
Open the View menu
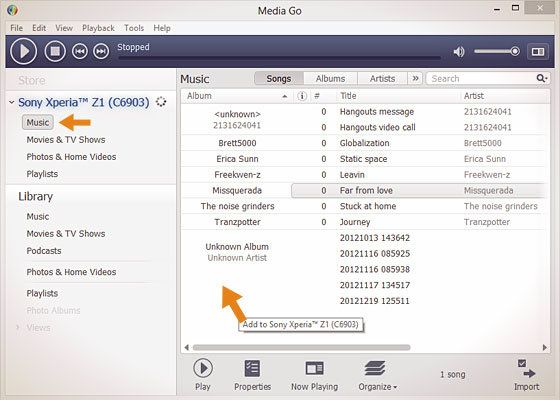click(x=64, y=28)
